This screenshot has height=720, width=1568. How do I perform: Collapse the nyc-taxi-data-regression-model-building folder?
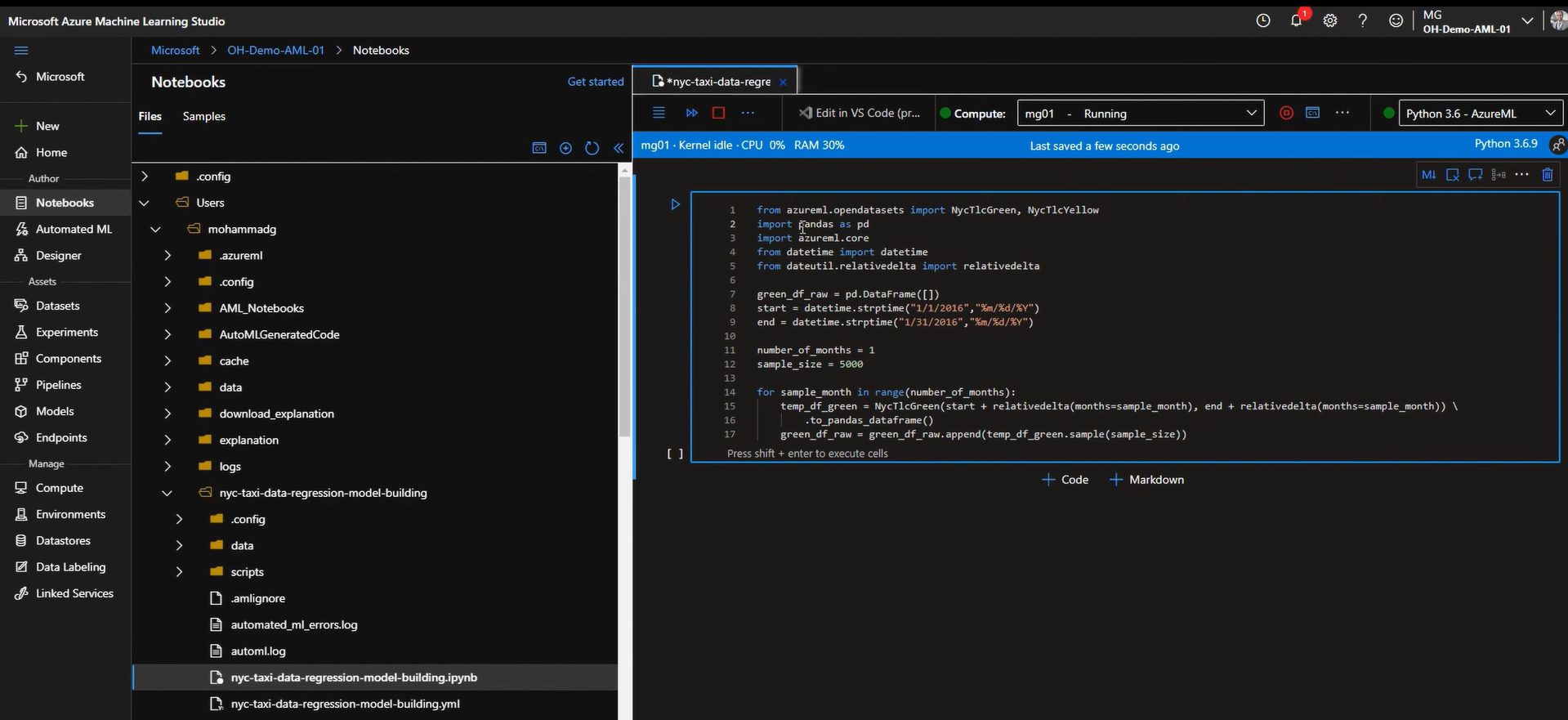click(167, 493)
